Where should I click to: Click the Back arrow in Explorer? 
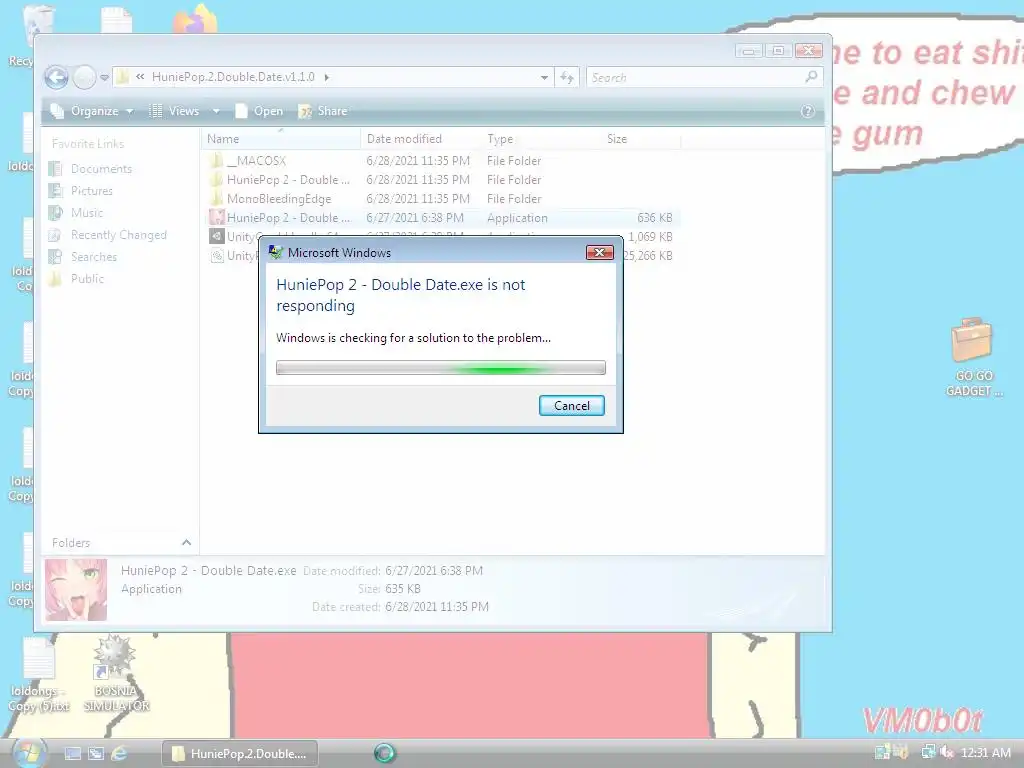pos(57,78)
